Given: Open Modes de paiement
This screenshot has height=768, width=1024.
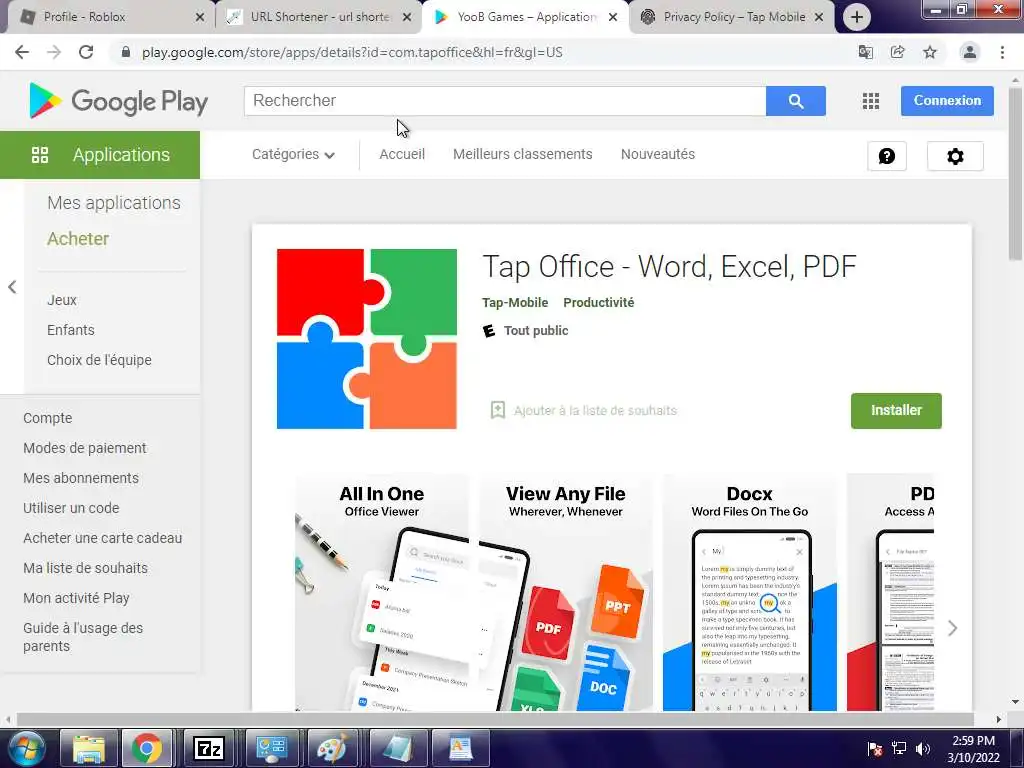Looking at the screenshot, I should [85, 448].
